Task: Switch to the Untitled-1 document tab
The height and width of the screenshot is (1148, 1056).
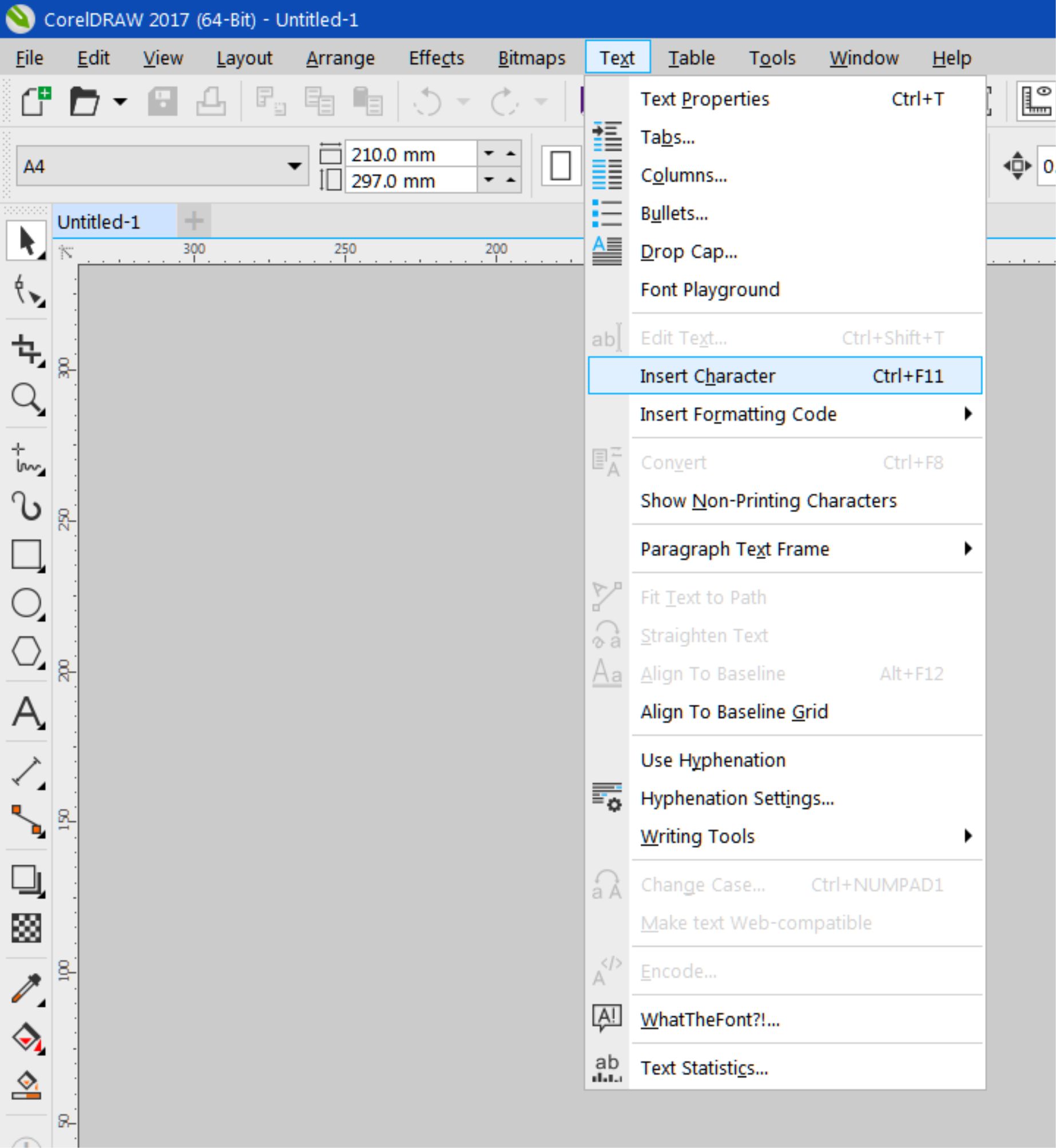Action: click(114, 221)
